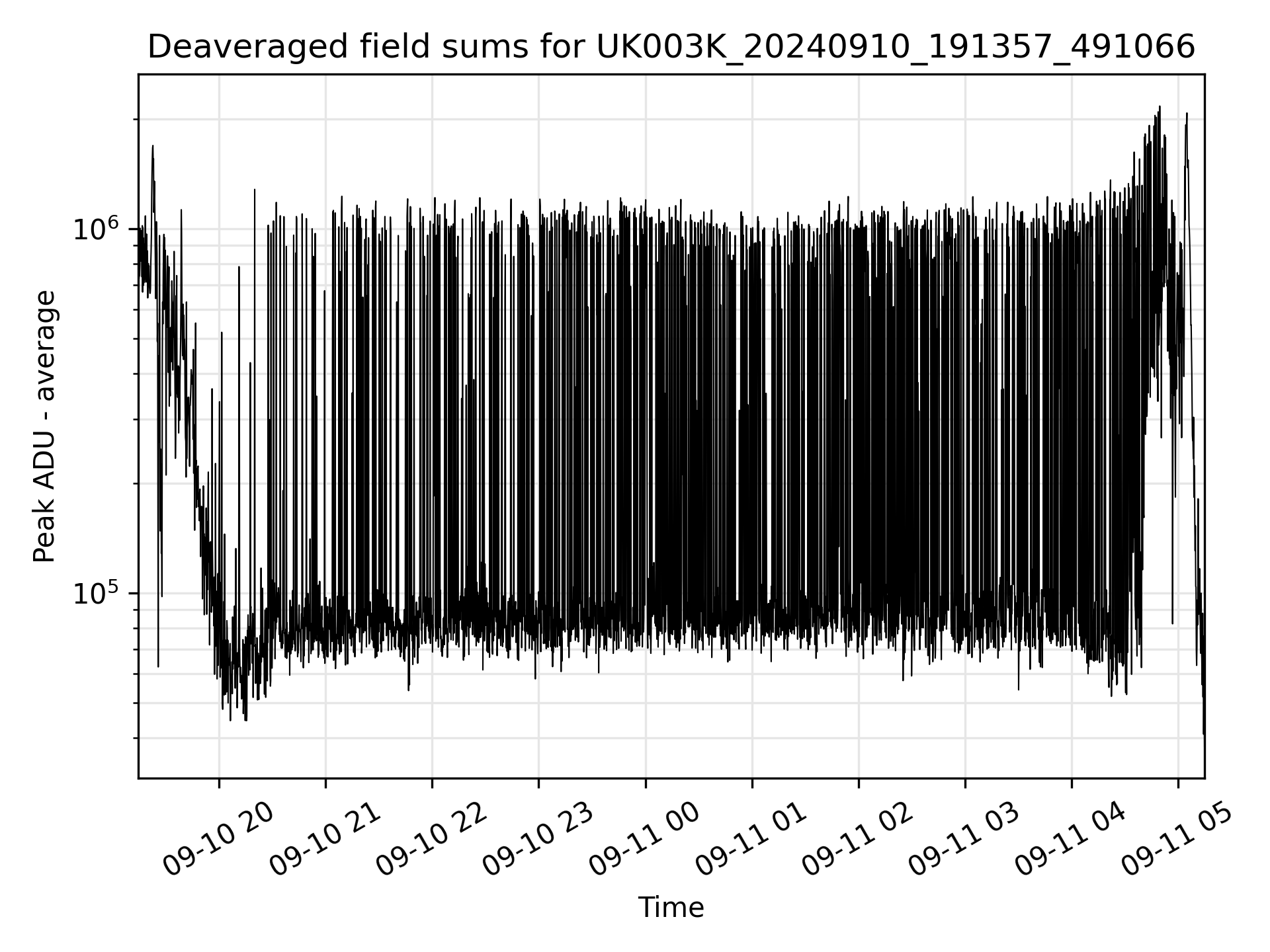Click the x tick label '09-10 22'
The height and width of the screenshot is (952, 1270).
(x=431, y=840)
